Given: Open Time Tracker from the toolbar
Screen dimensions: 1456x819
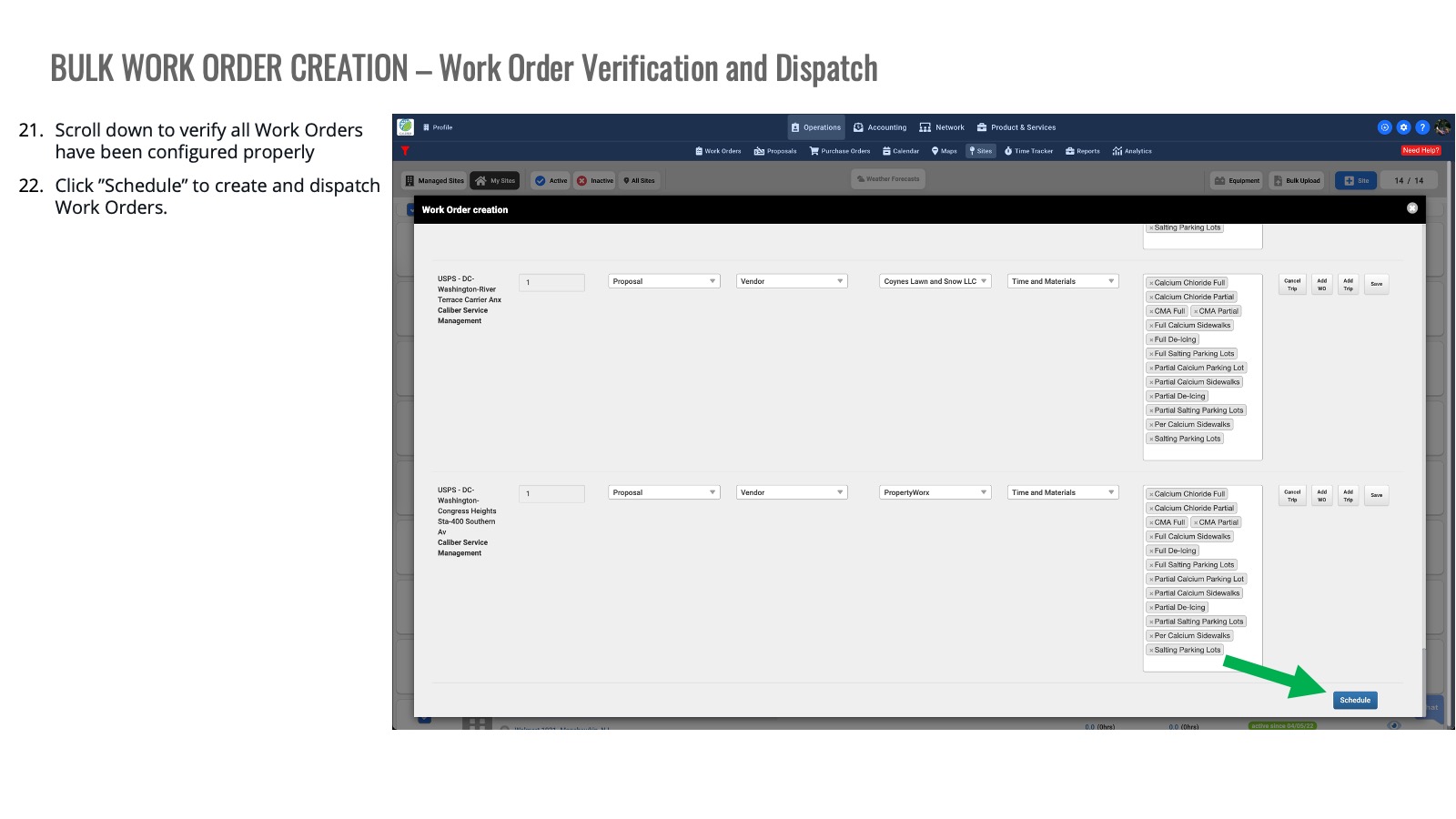Looking at the screenshot, I should (1028, 151).
